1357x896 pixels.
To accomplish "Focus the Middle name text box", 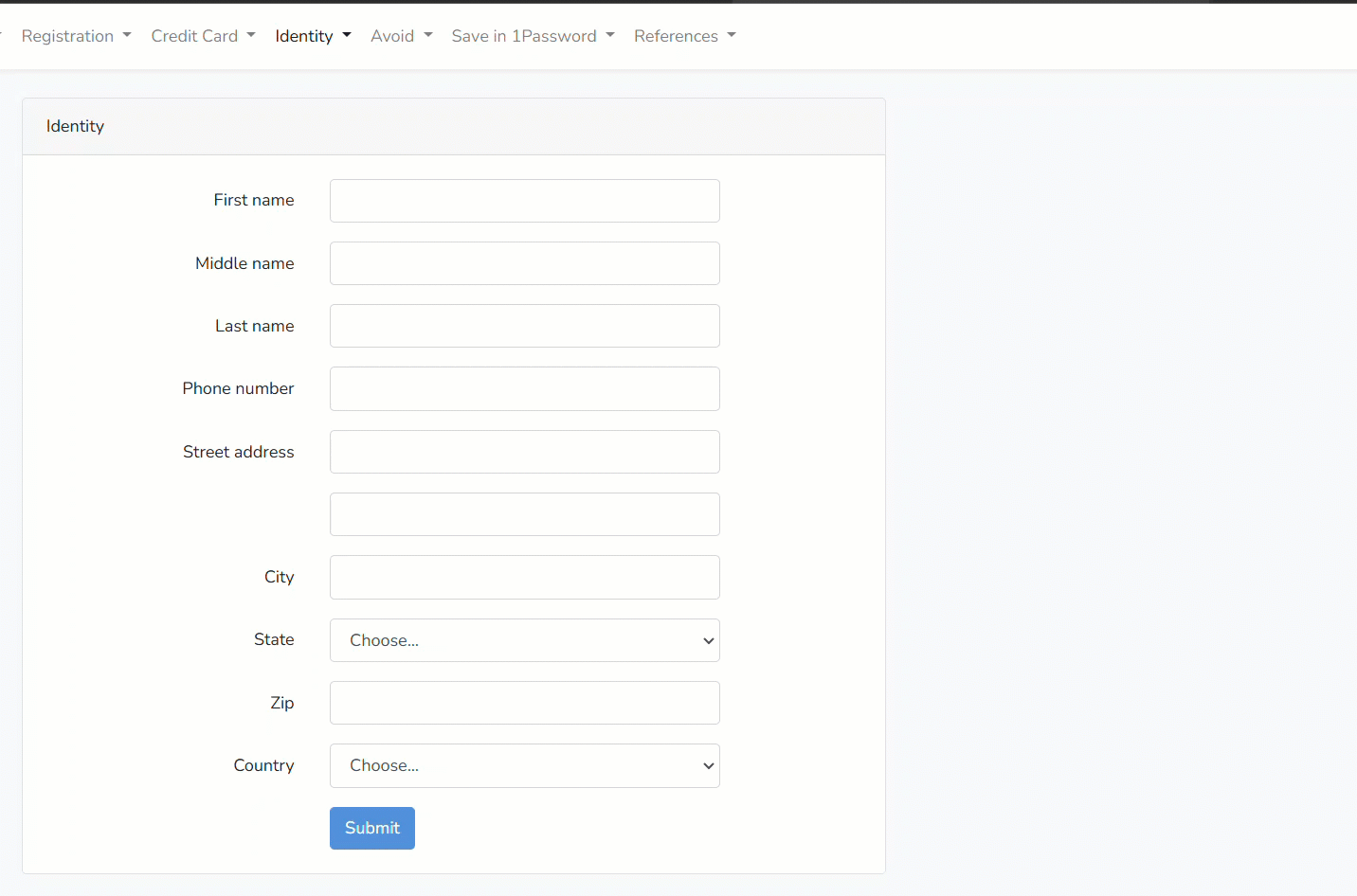I will click(x=524, y=263).
